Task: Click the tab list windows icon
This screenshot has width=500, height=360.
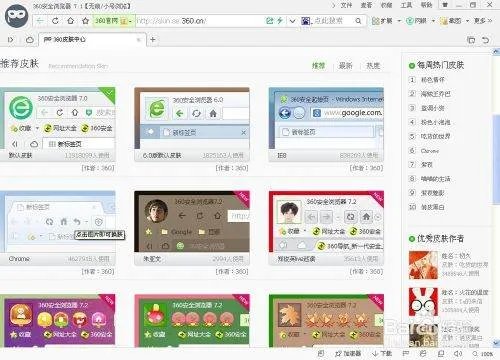Action: tap(471, 40)
